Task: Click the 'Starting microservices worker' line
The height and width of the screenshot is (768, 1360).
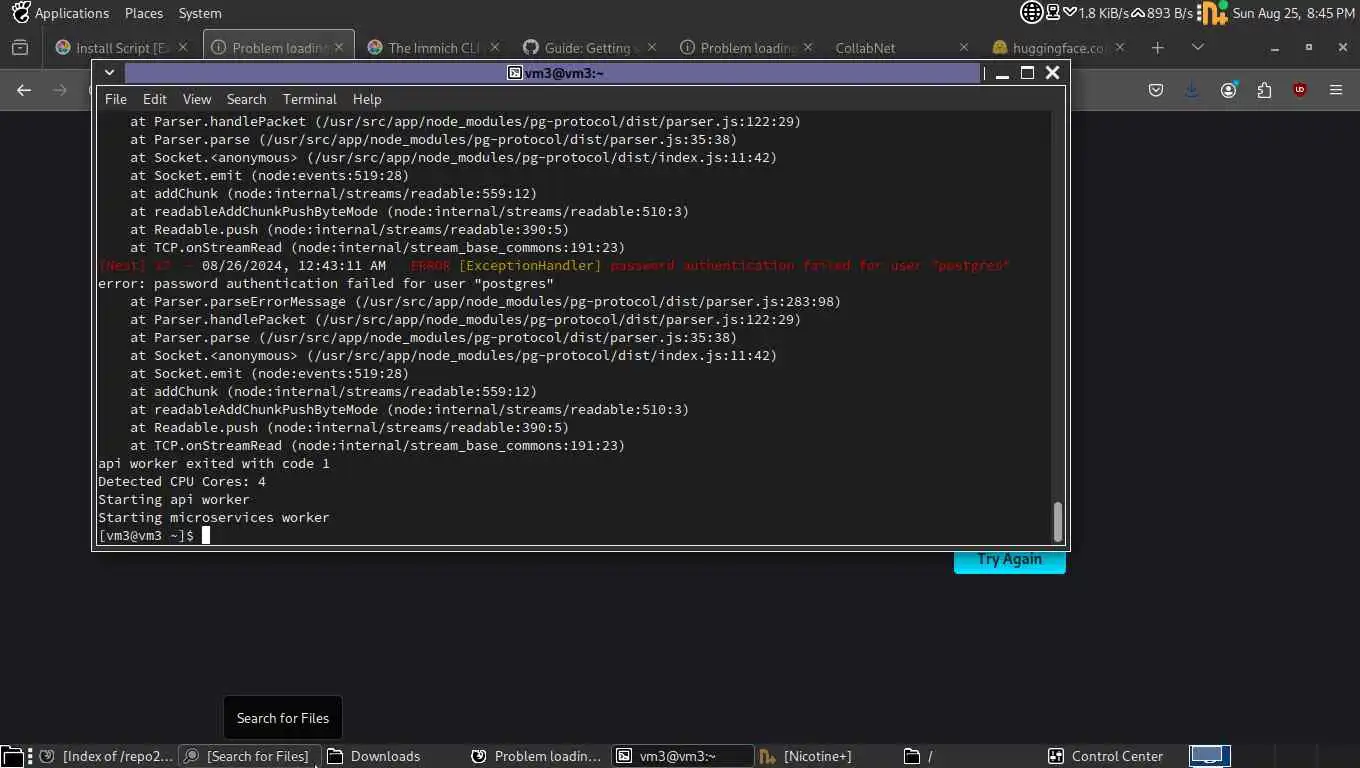Action: (x=213, y=517)
